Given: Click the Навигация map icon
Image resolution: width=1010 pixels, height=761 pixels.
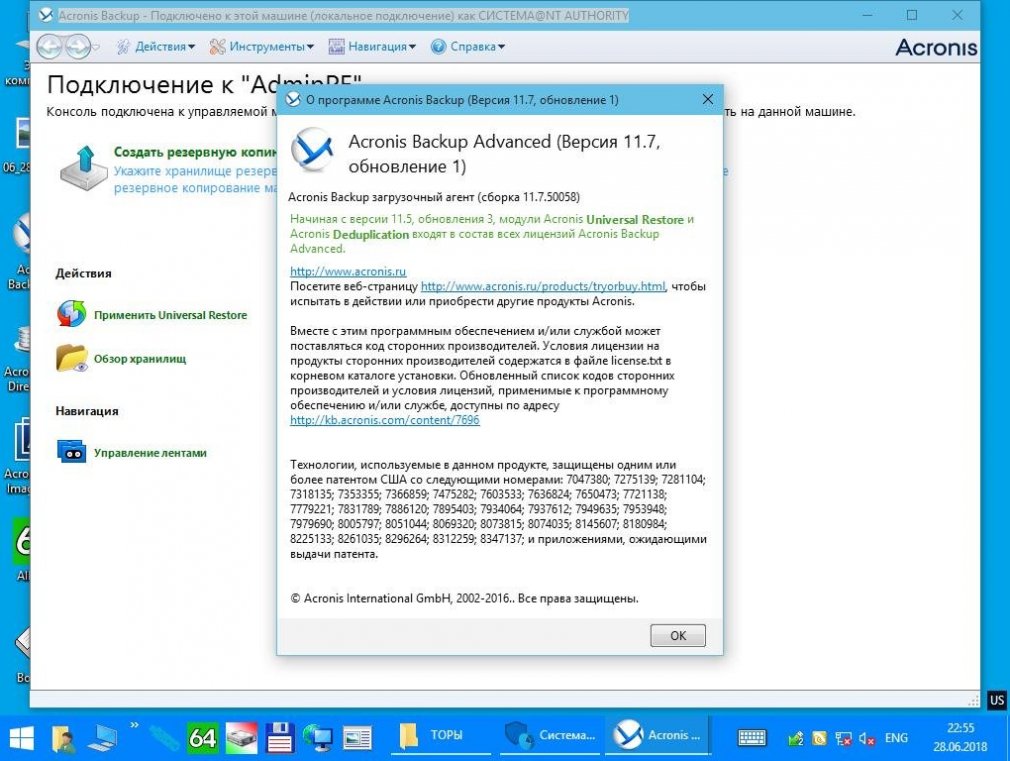Looking at the screenshot, I should click(x=336, y=46).
